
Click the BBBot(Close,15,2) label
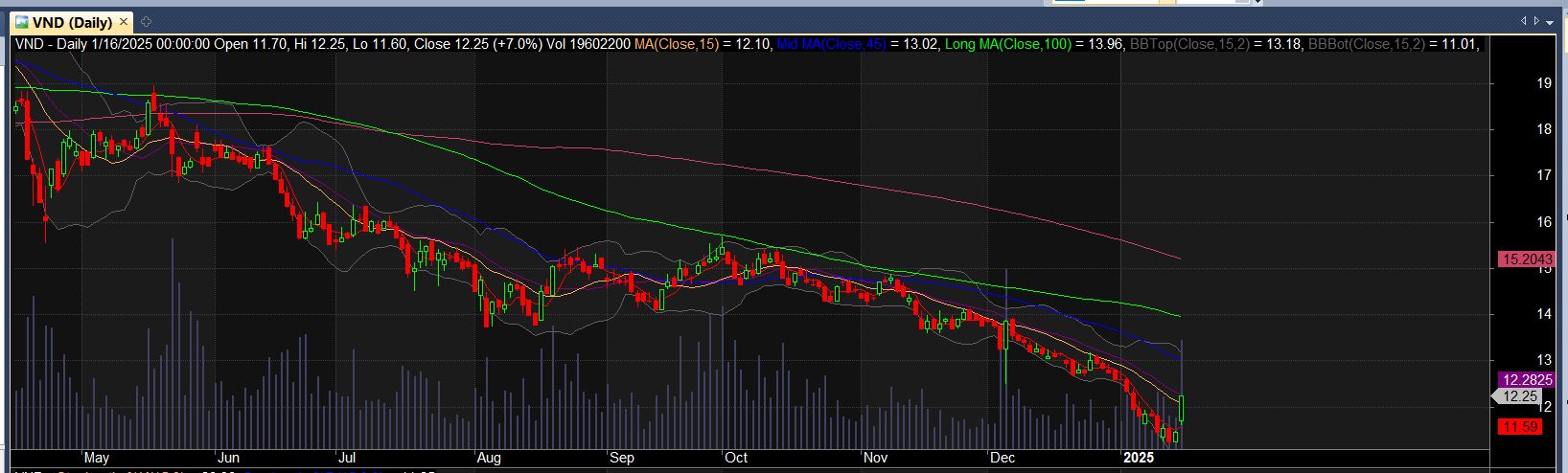pyautogui.click(x=1368, y=44)
